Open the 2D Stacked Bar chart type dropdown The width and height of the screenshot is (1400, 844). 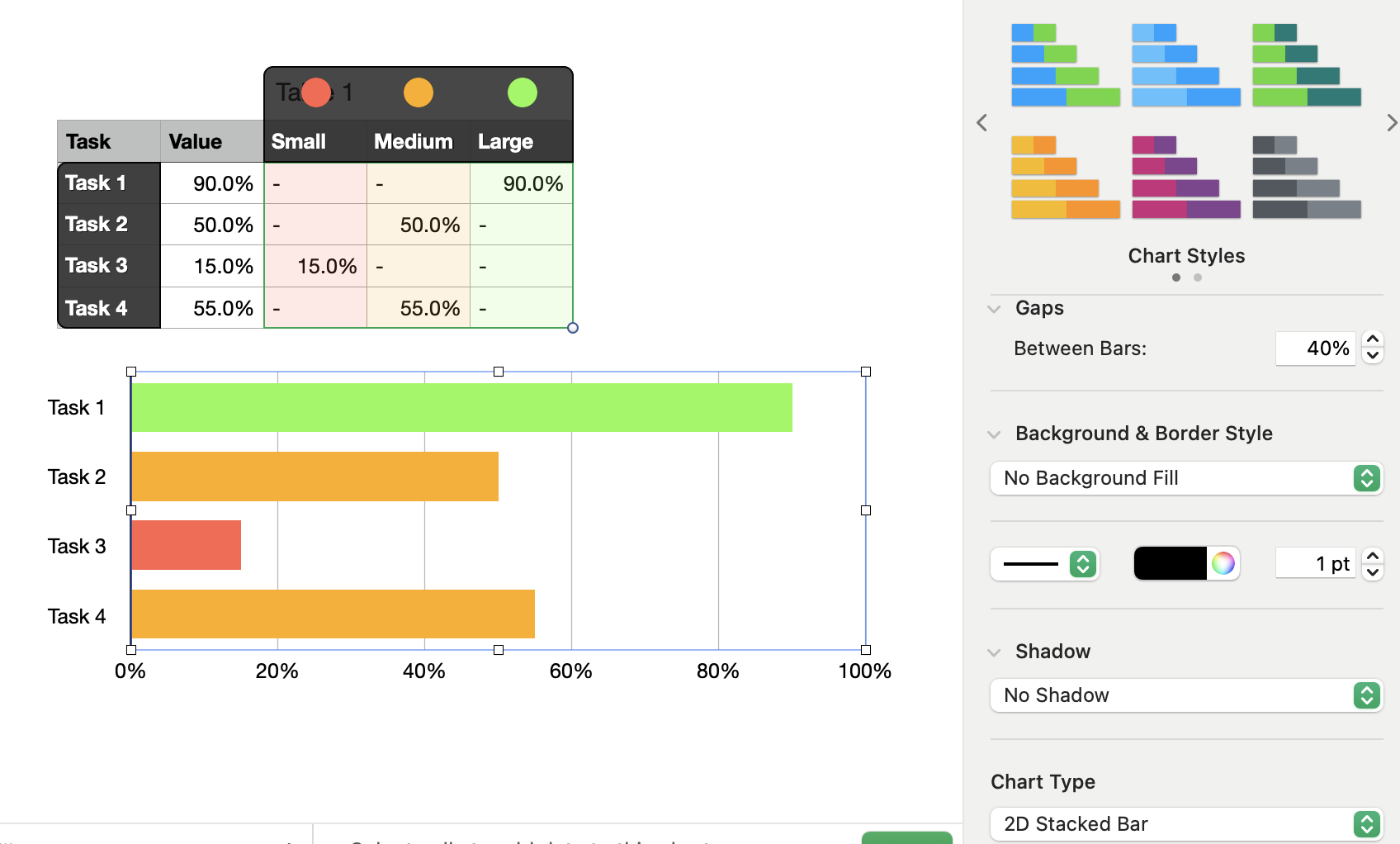pyautogui.click(x=1186, y=823)
